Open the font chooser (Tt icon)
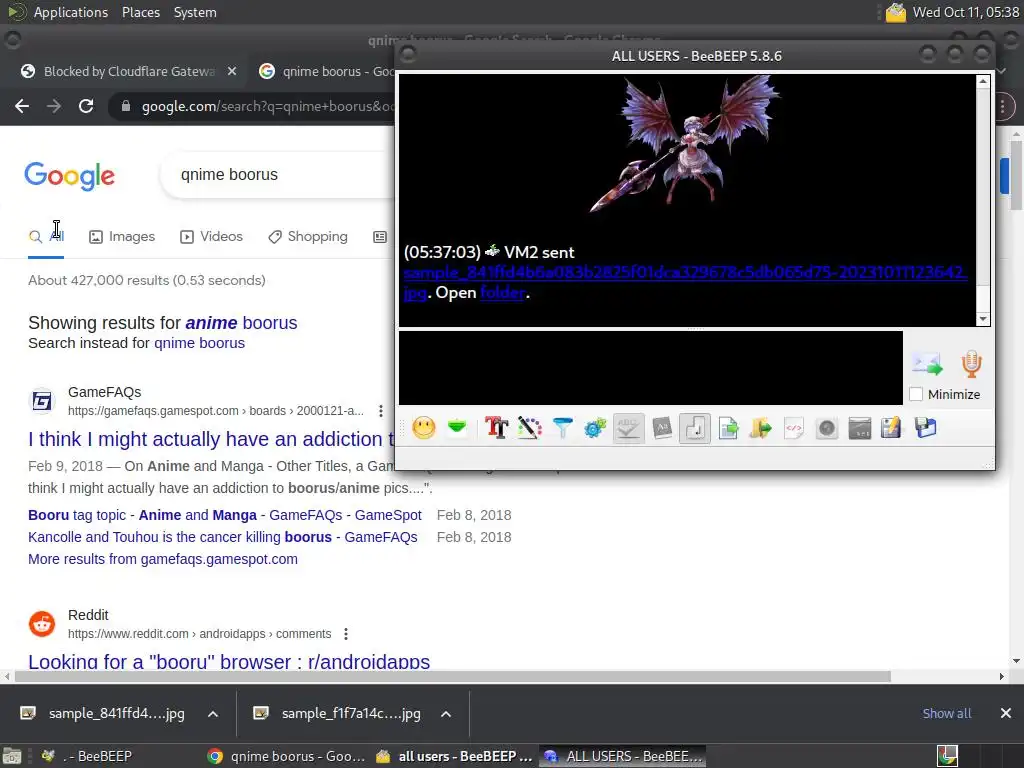 point(496,428)
